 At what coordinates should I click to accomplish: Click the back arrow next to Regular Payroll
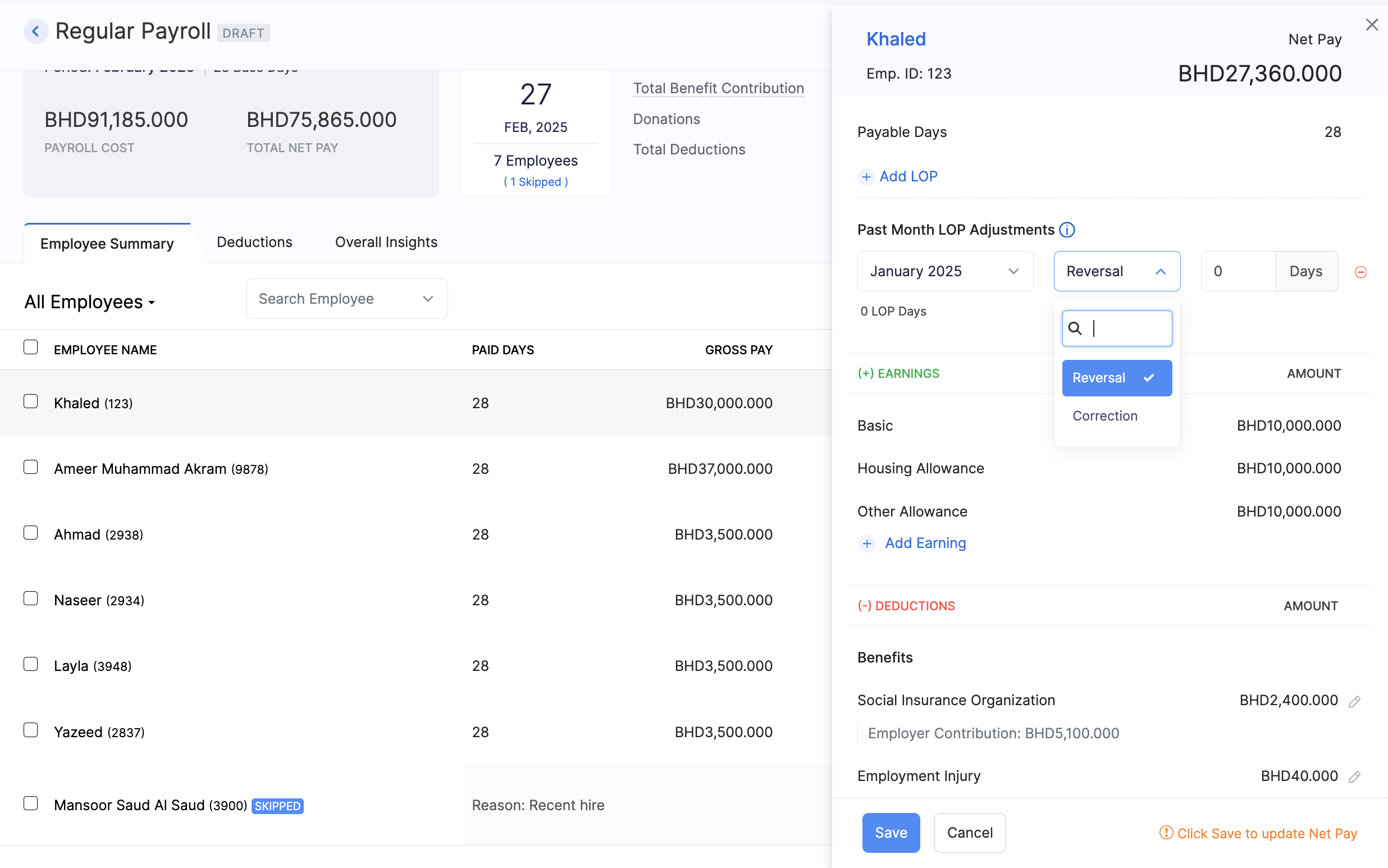pos(36,31)
